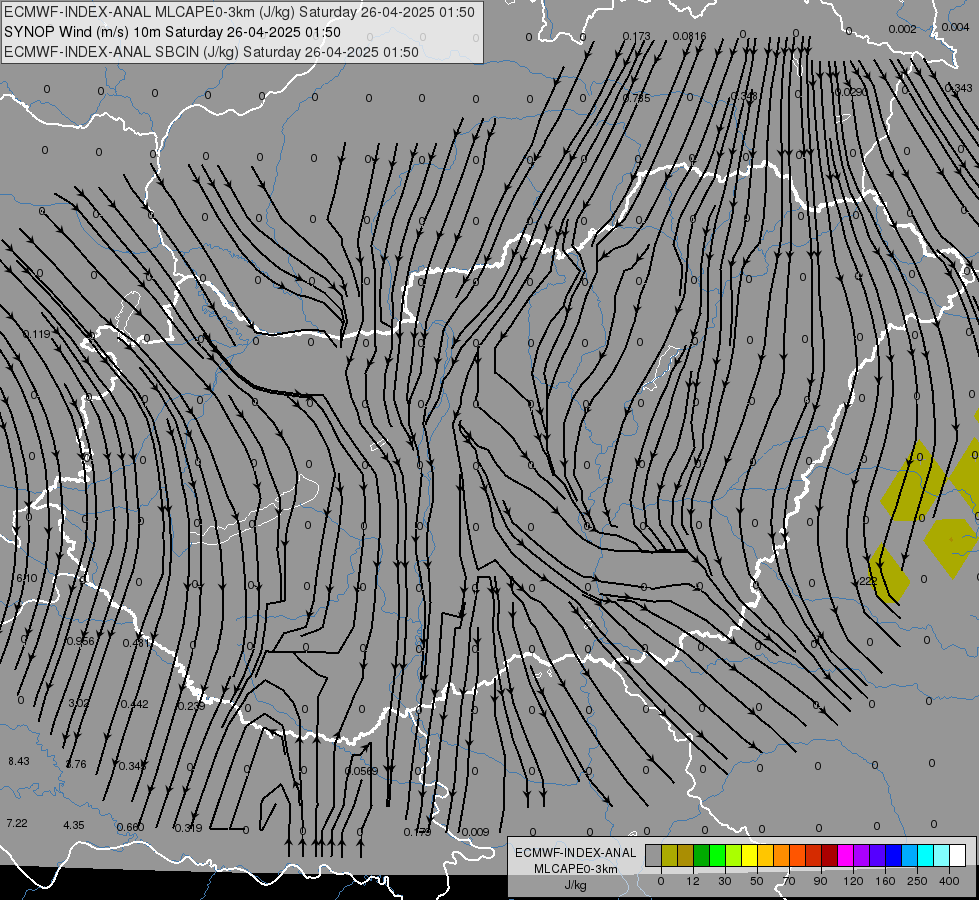The image size is (979, 900).
Task: Select the purple legend swatch above 120
Action: click(x=862, y=855)
